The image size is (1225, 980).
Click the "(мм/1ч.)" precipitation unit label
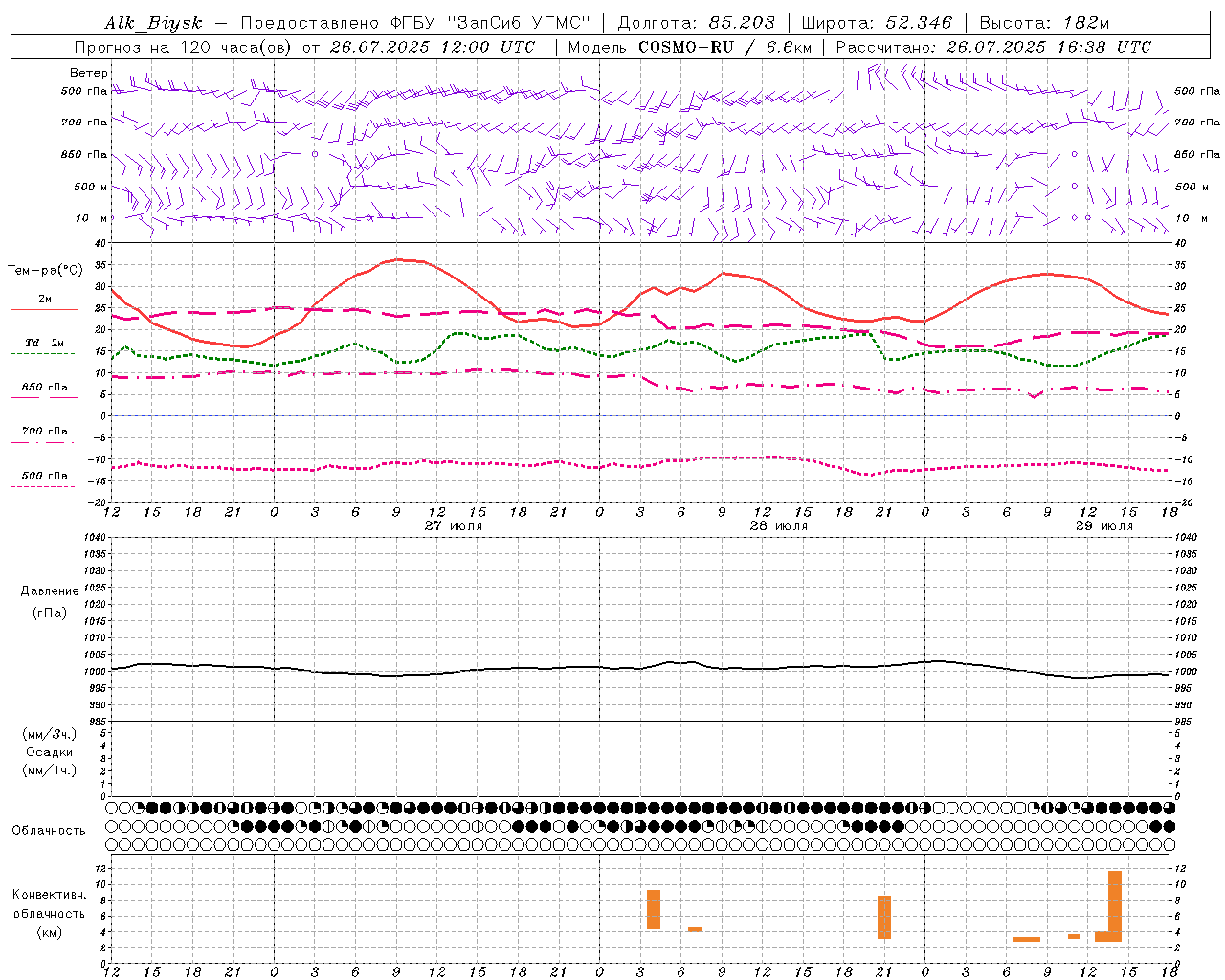coord(50,770)
